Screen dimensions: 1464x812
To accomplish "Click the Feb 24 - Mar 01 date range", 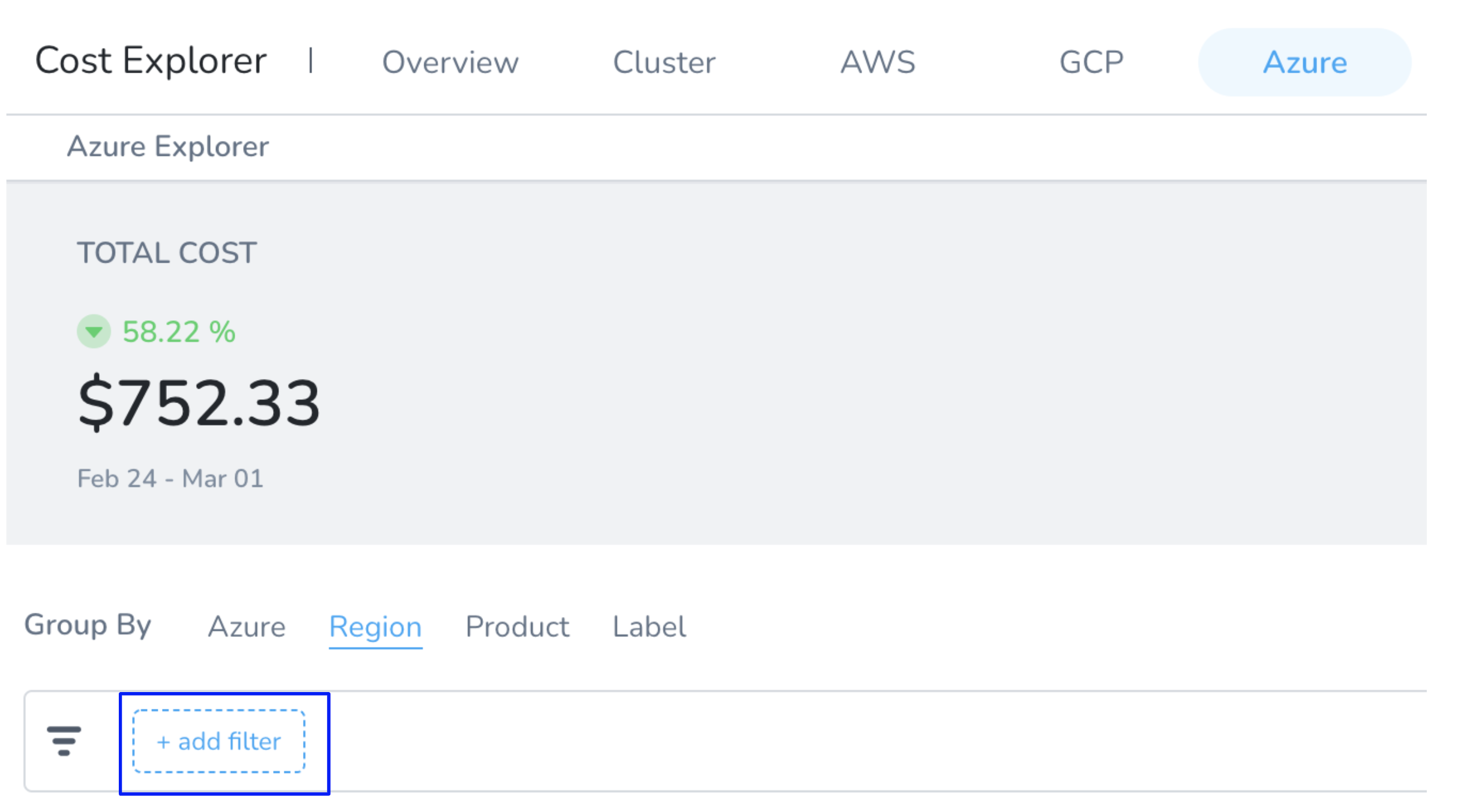I will tap(170, 479).
